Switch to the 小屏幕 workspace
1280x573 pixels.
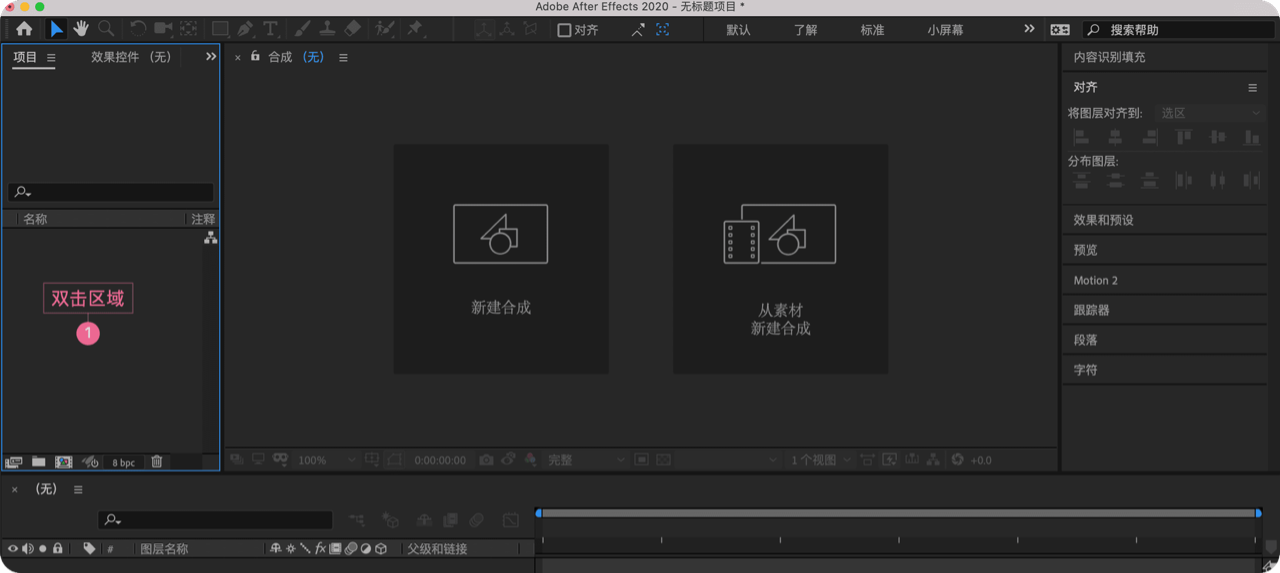coord(945,30)
